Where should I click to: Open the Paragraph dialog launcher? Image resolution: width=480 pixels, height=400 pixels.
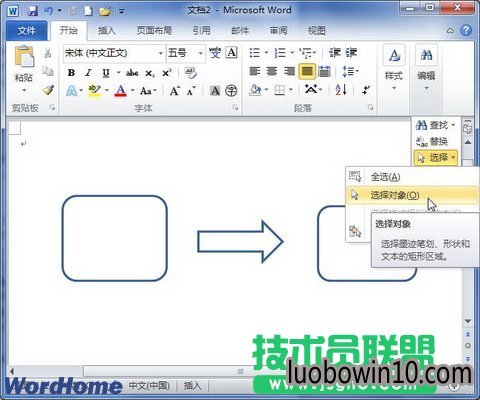tap(370, 107)
